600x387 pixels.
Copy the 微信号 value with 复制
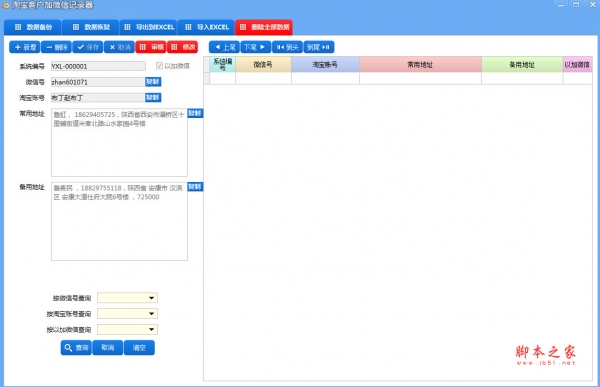[153, 82]
